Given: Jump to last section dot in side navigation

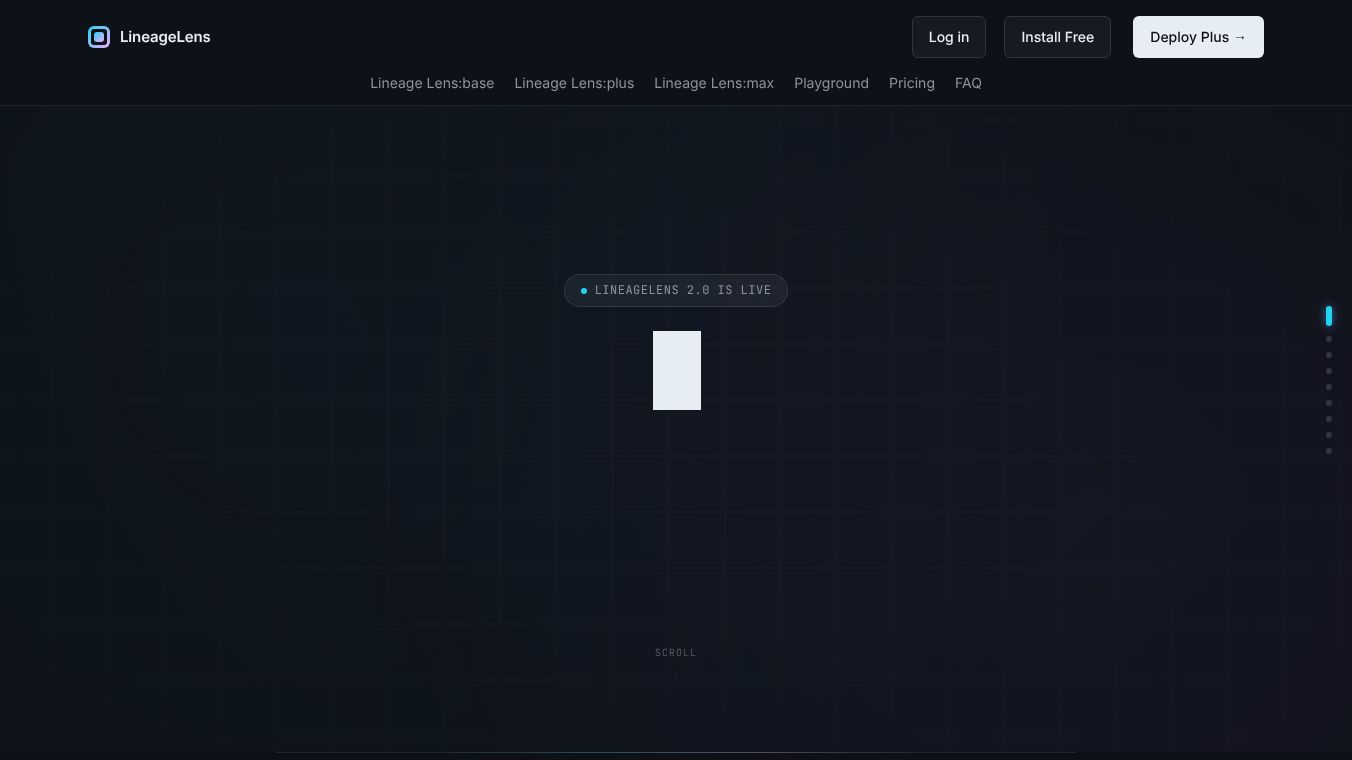Looking at the screenshot, I should 1329,451.
